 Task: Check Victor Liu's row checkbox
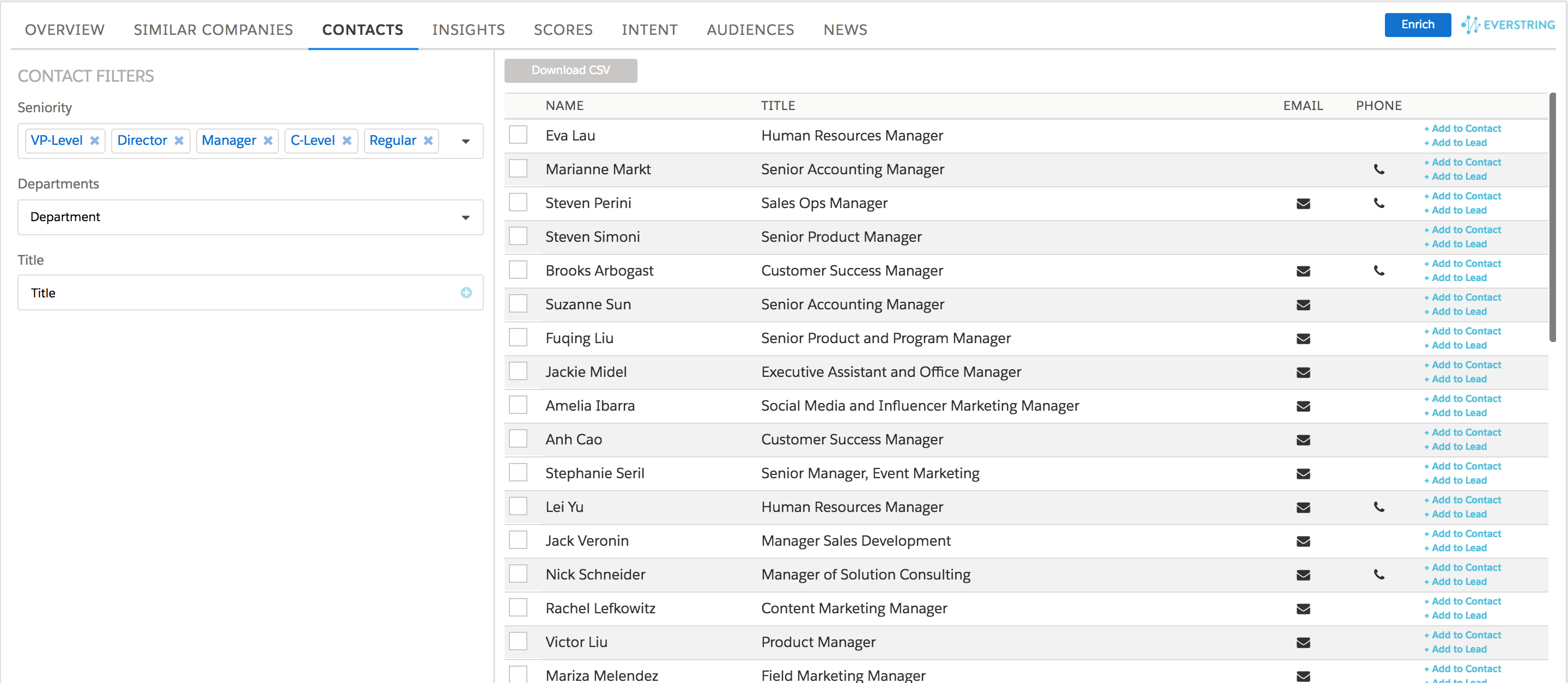(x=518, y=641)
